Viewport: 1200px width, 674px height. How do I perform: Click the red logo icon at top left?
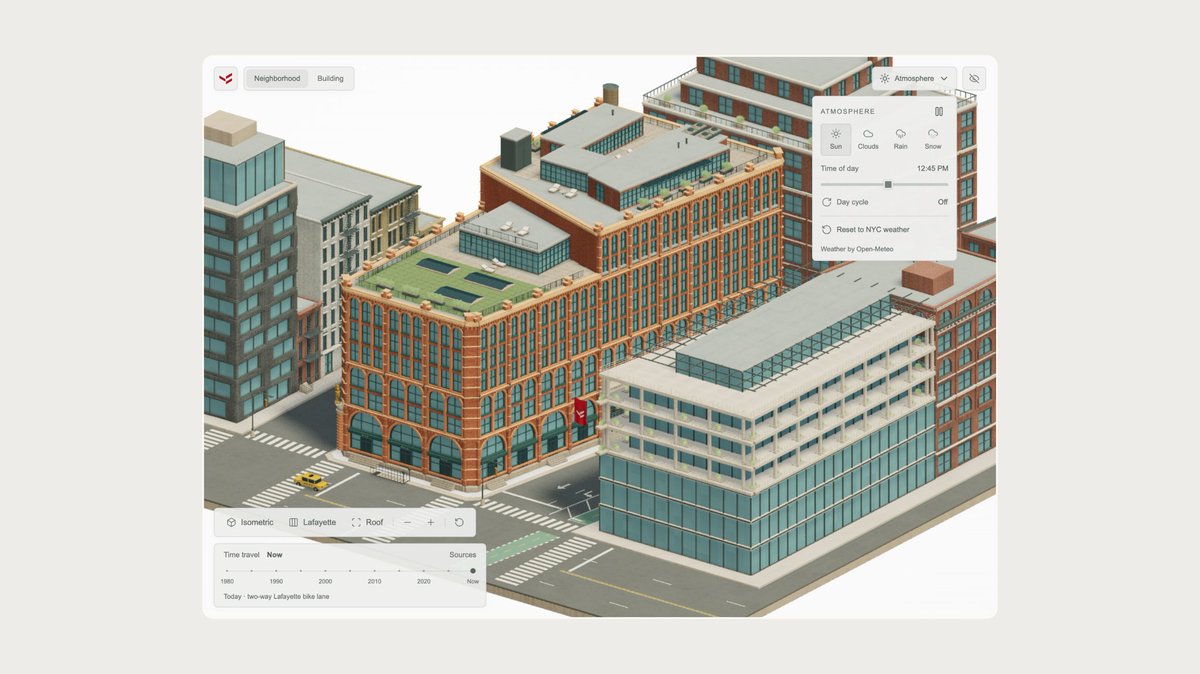click(x=226, y=78)
